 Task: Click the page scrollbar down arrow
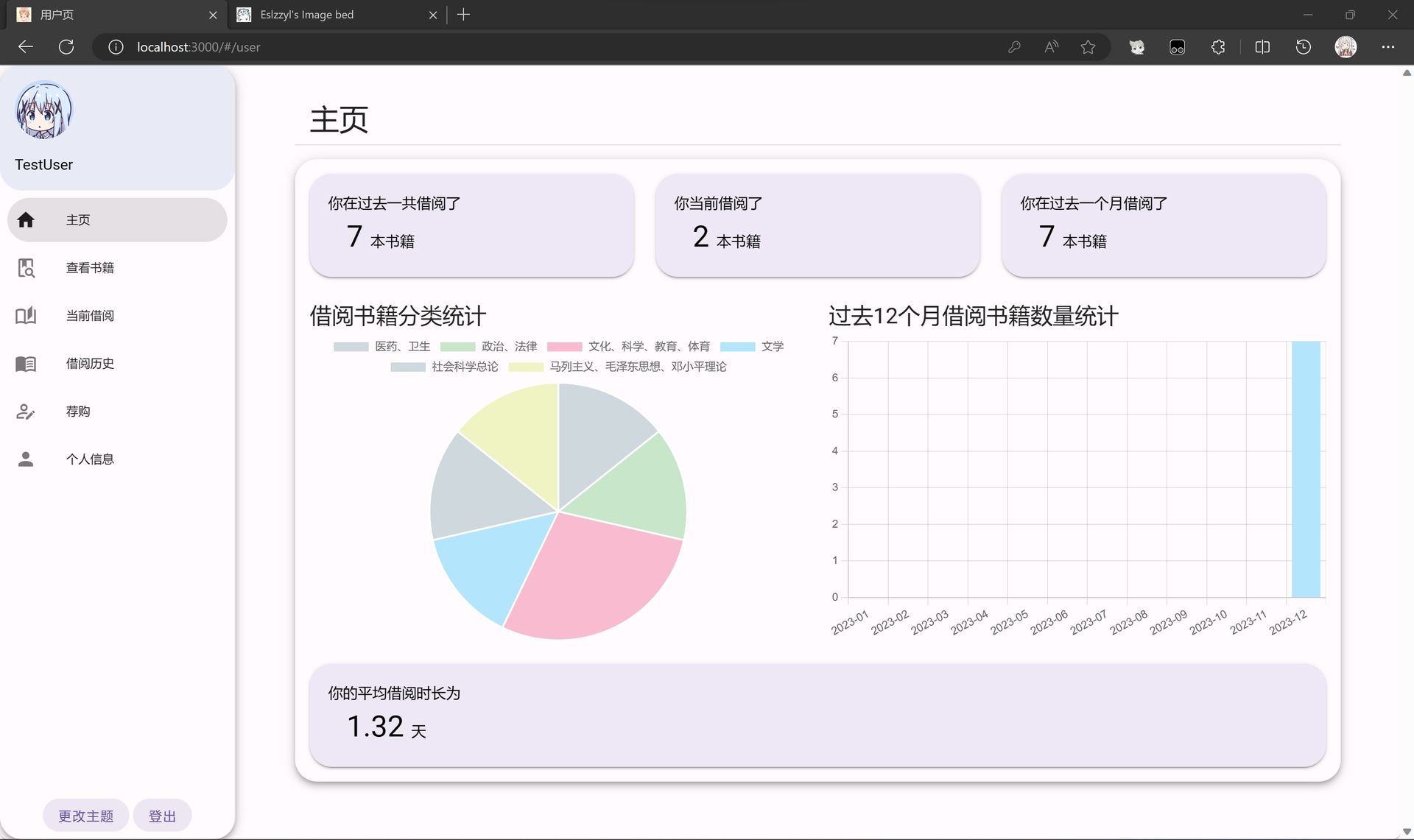click(x=1407, y=832)
